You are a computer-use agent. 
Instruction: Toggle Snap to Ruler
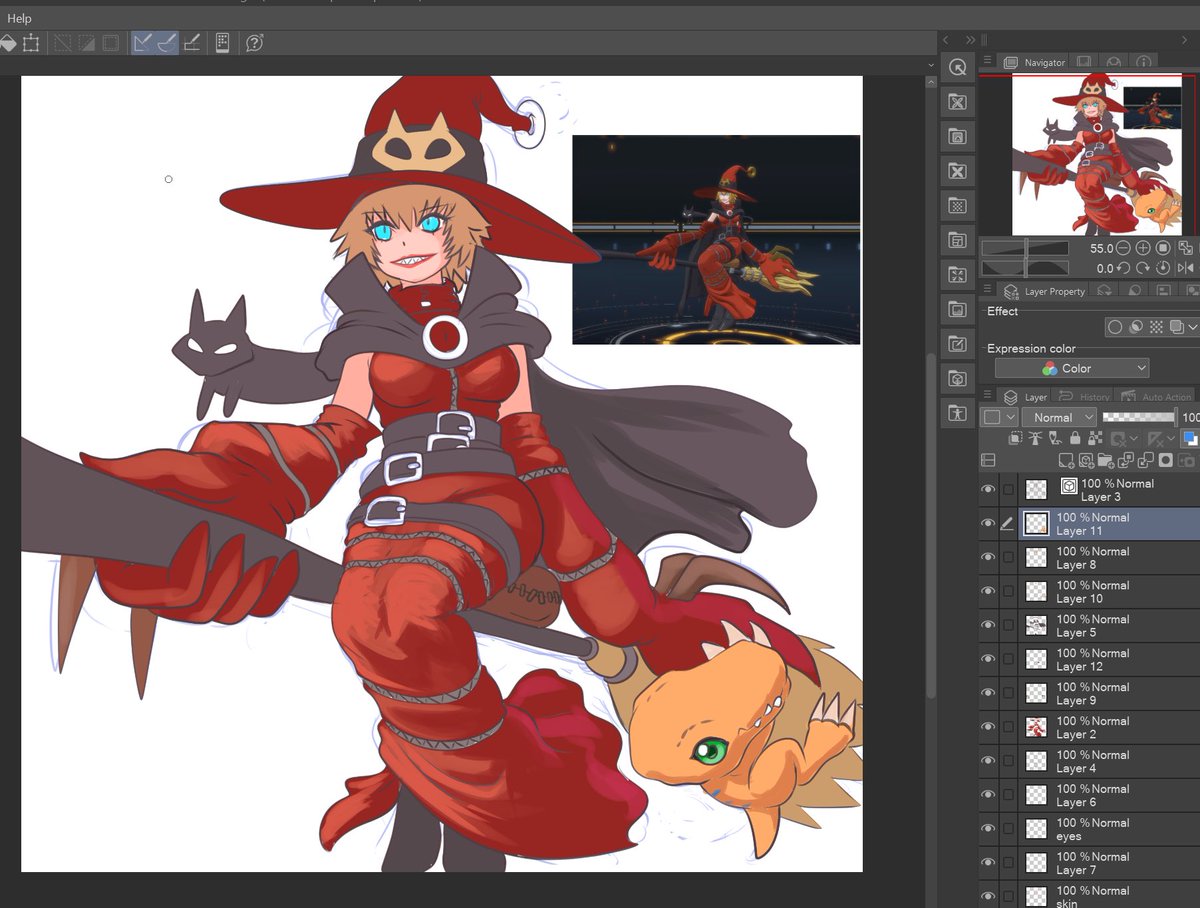(x=143, y=43)
